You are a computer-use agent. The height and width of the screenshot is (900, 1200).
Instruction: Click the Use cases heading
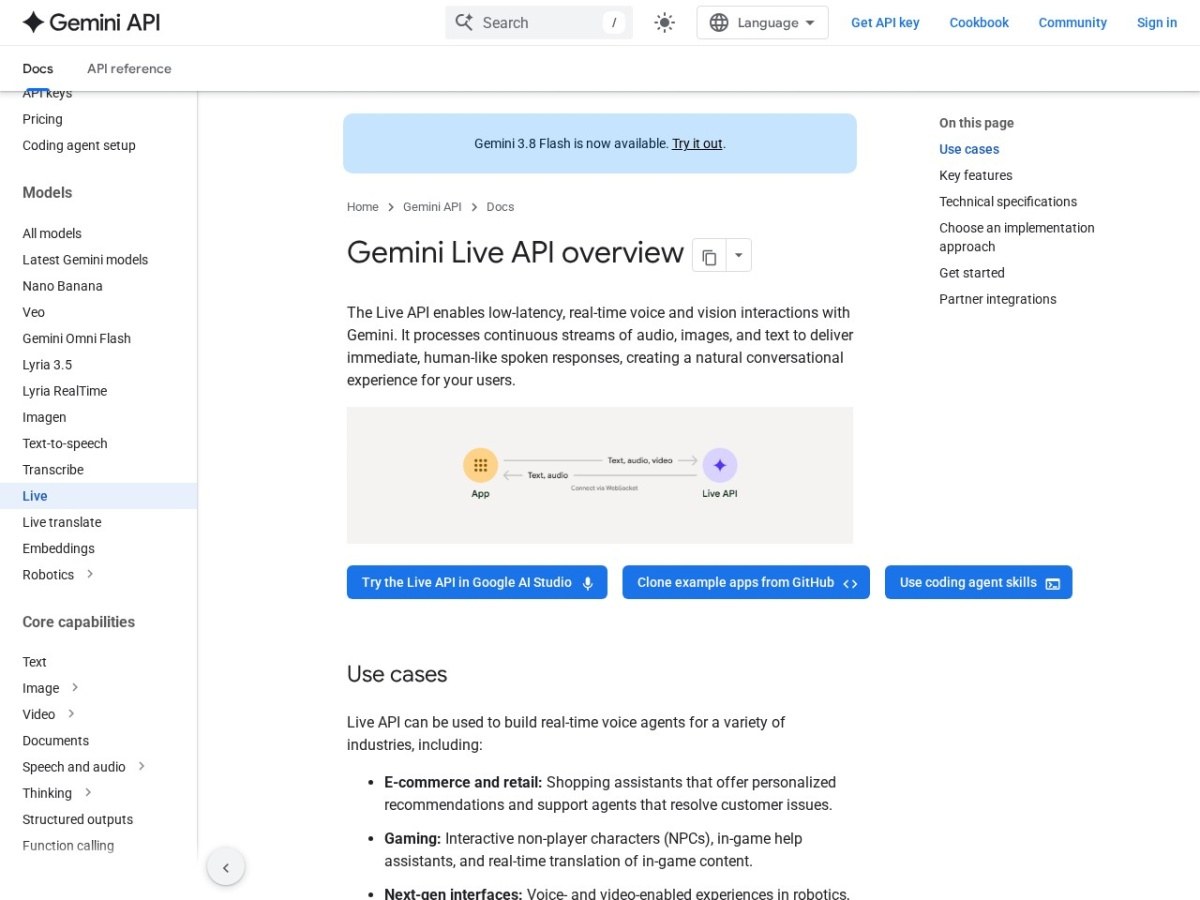pos(397,674)
